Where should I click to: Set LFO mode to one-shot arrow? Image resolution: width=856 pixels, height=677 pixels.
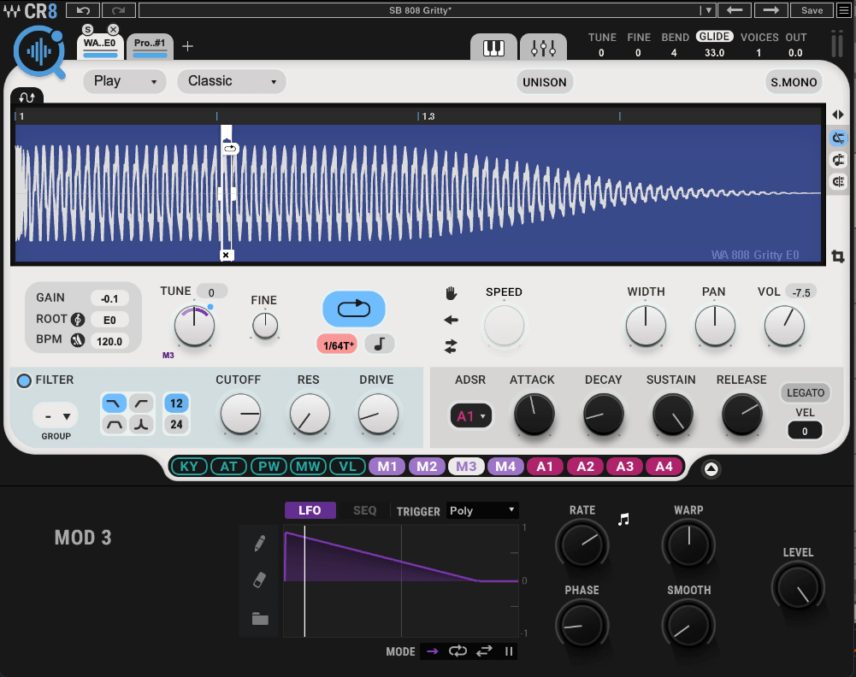point(432,651)
